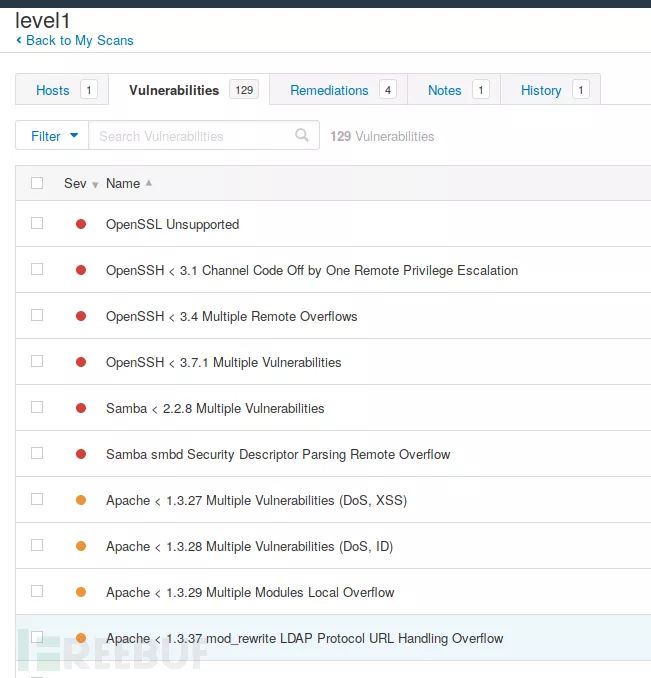Viewport: 651px width, 678px height.
Task: Open the OpenSSL Unsupported vulnerability
Action: (172, 224)
